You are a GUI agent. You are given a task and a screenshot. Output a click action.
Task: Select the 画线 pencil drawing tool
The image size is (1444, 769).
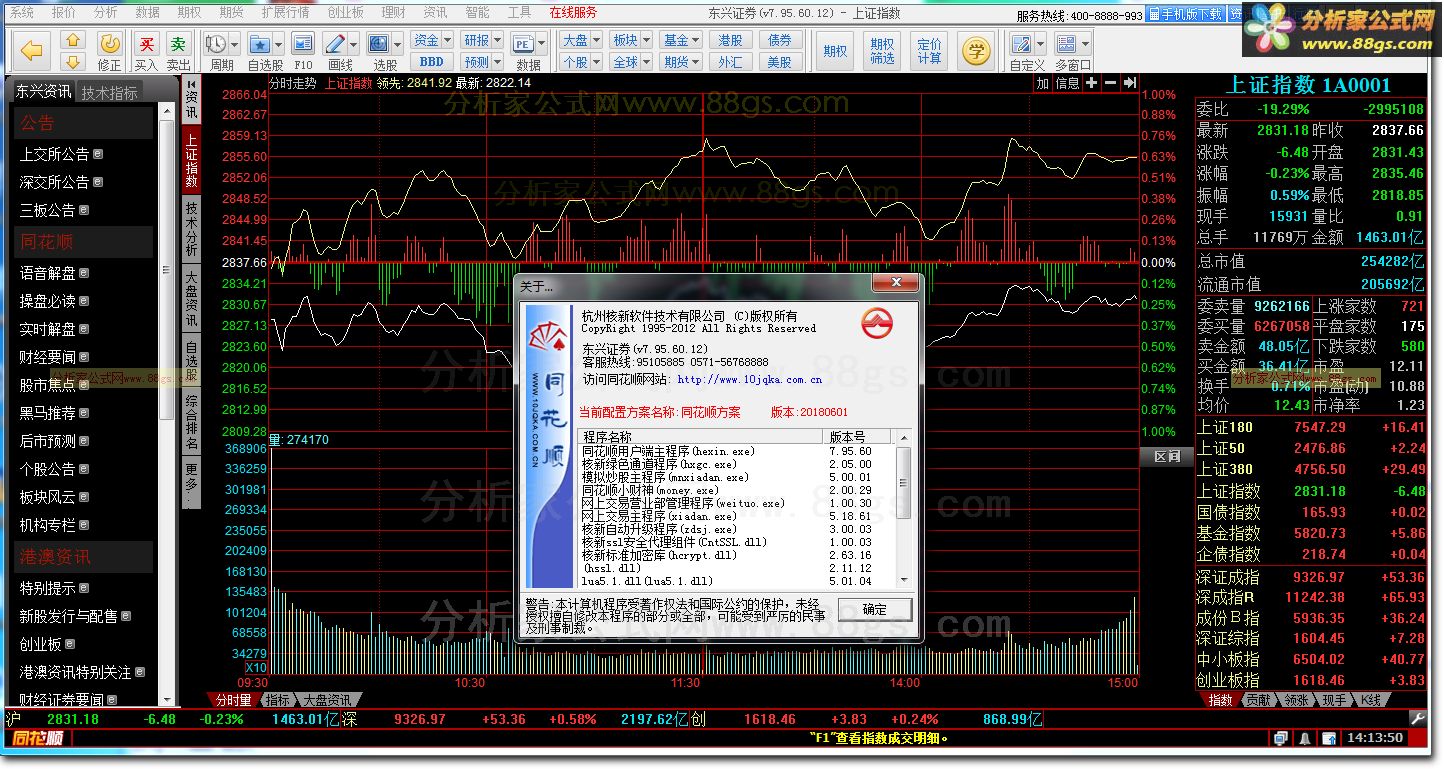[x=335, y=44]
